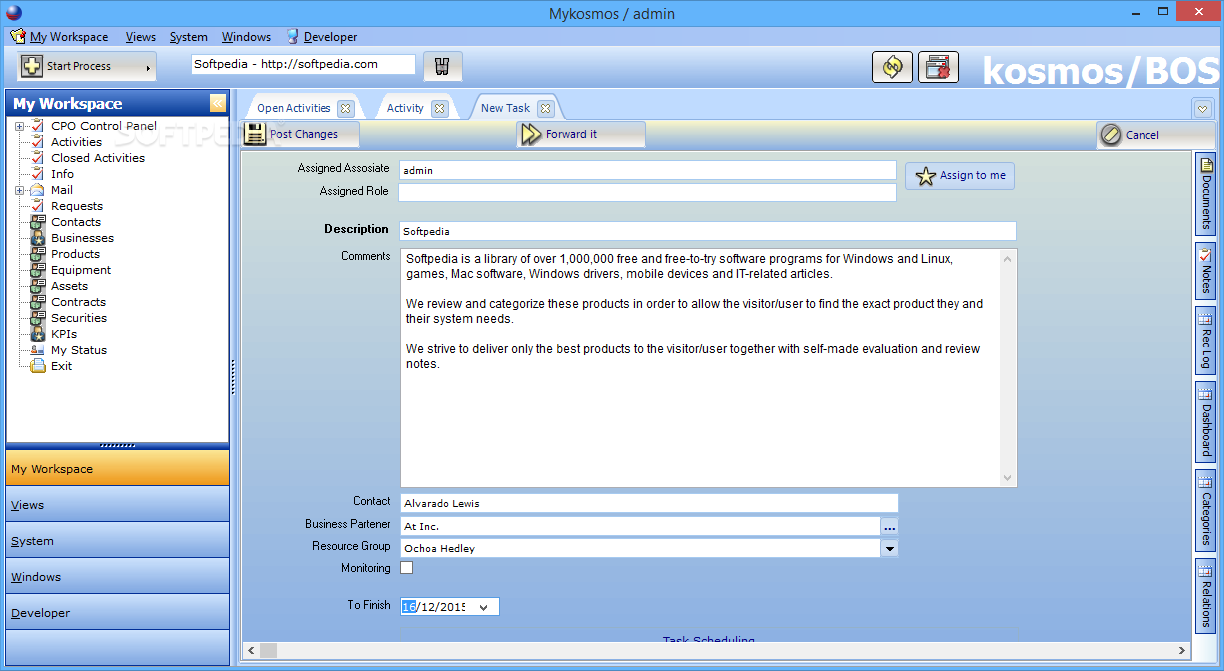Open the Rec Log side panel
Screen dimensions: 1224x671
coord(1206,341)
